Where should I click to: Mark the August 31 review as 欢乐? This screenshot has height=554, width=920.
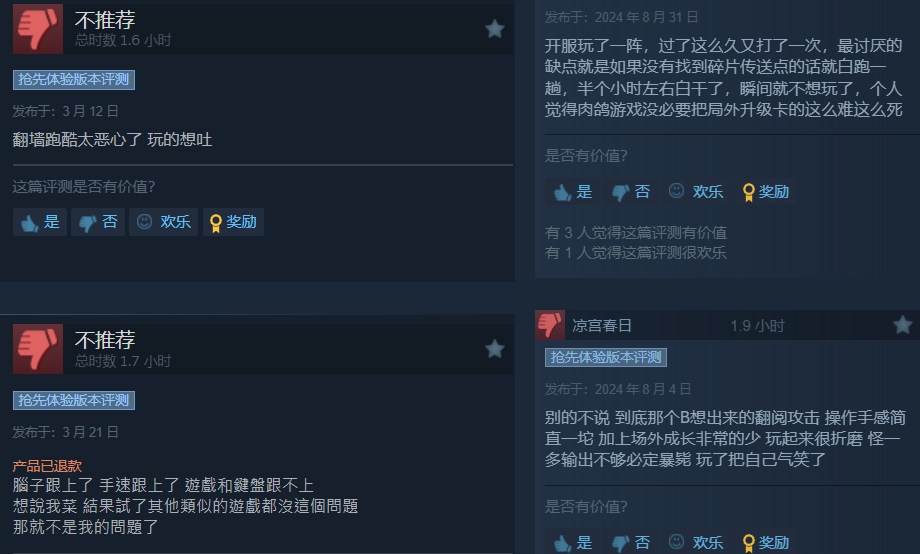click(696, 192)
